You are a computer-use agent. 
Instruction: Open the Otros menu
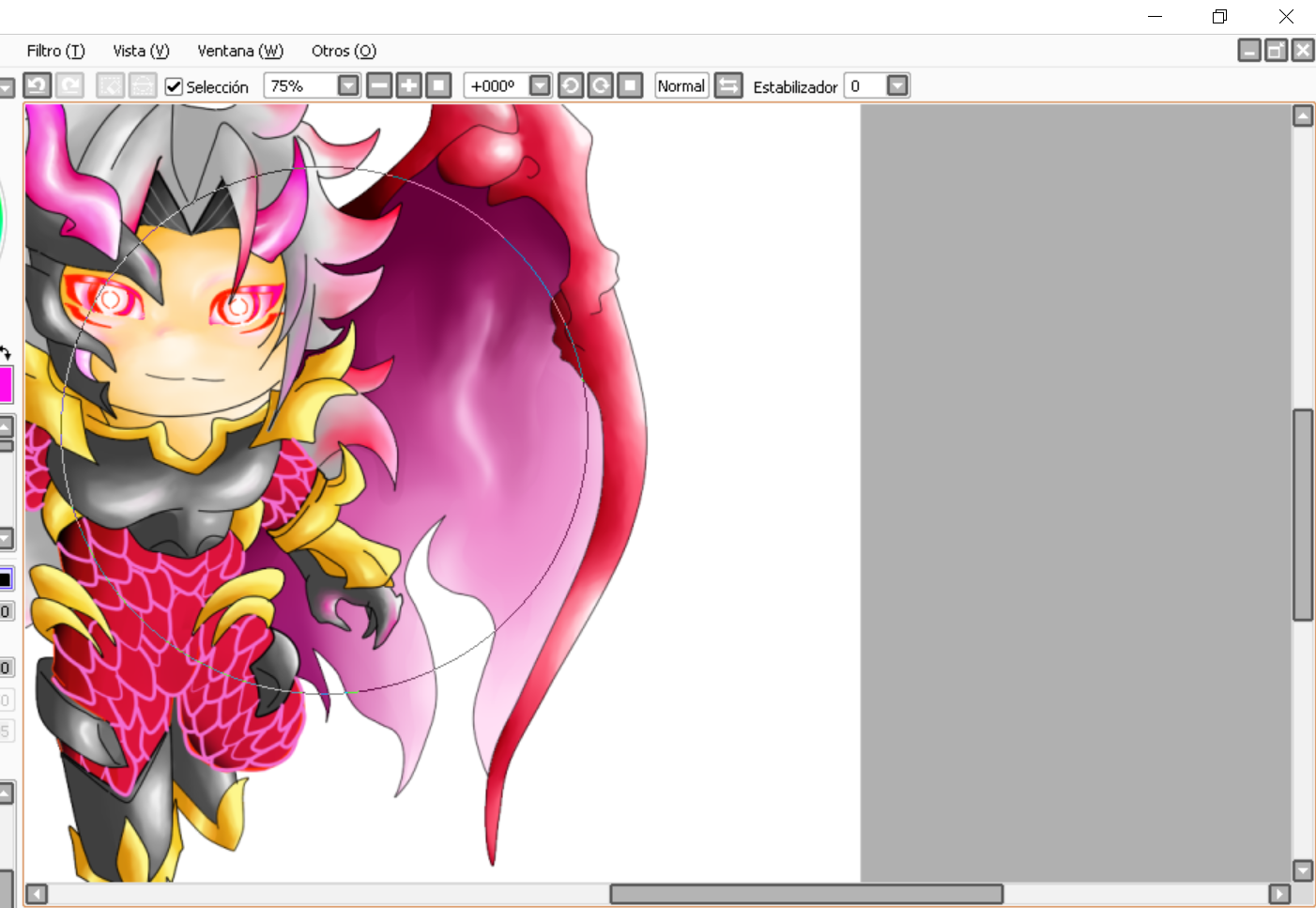click(x=344, y=51)
